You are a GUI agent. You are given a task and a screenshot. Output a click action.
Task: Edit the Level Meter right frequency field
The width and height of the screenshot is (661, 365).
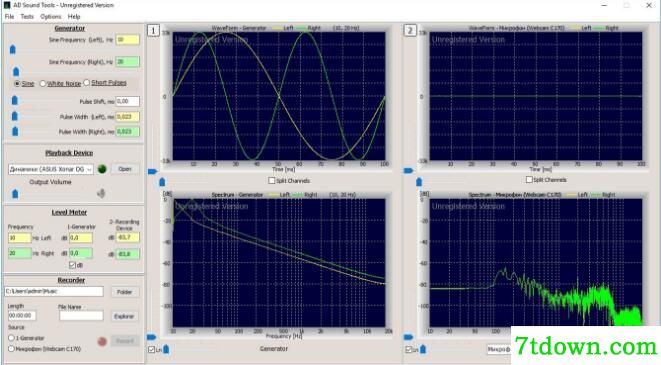pyautogui.click(x=19, y=253)
